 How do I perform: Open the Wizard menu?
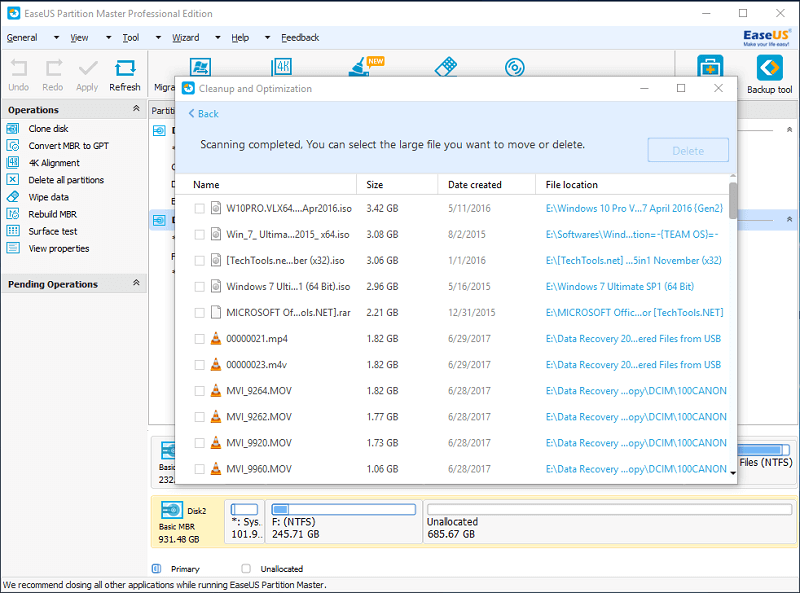tap(185, 38)
